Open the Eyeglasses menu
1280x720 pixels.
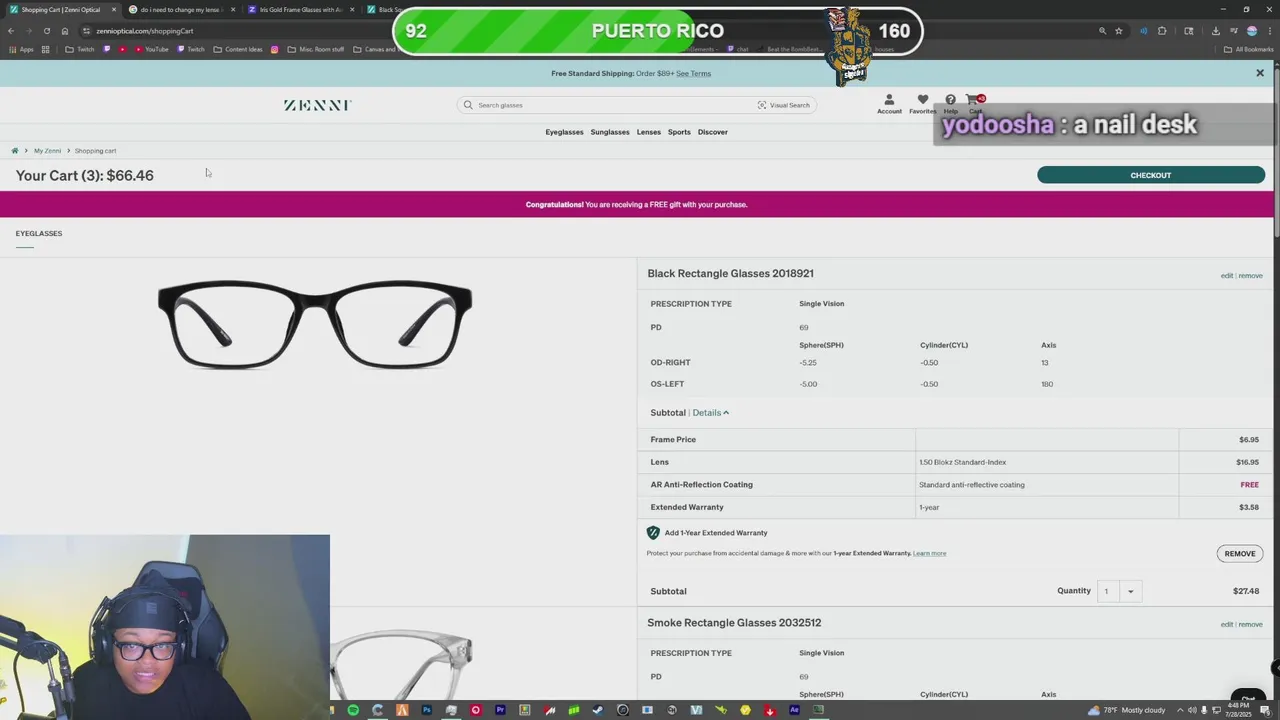pos(564,132)
